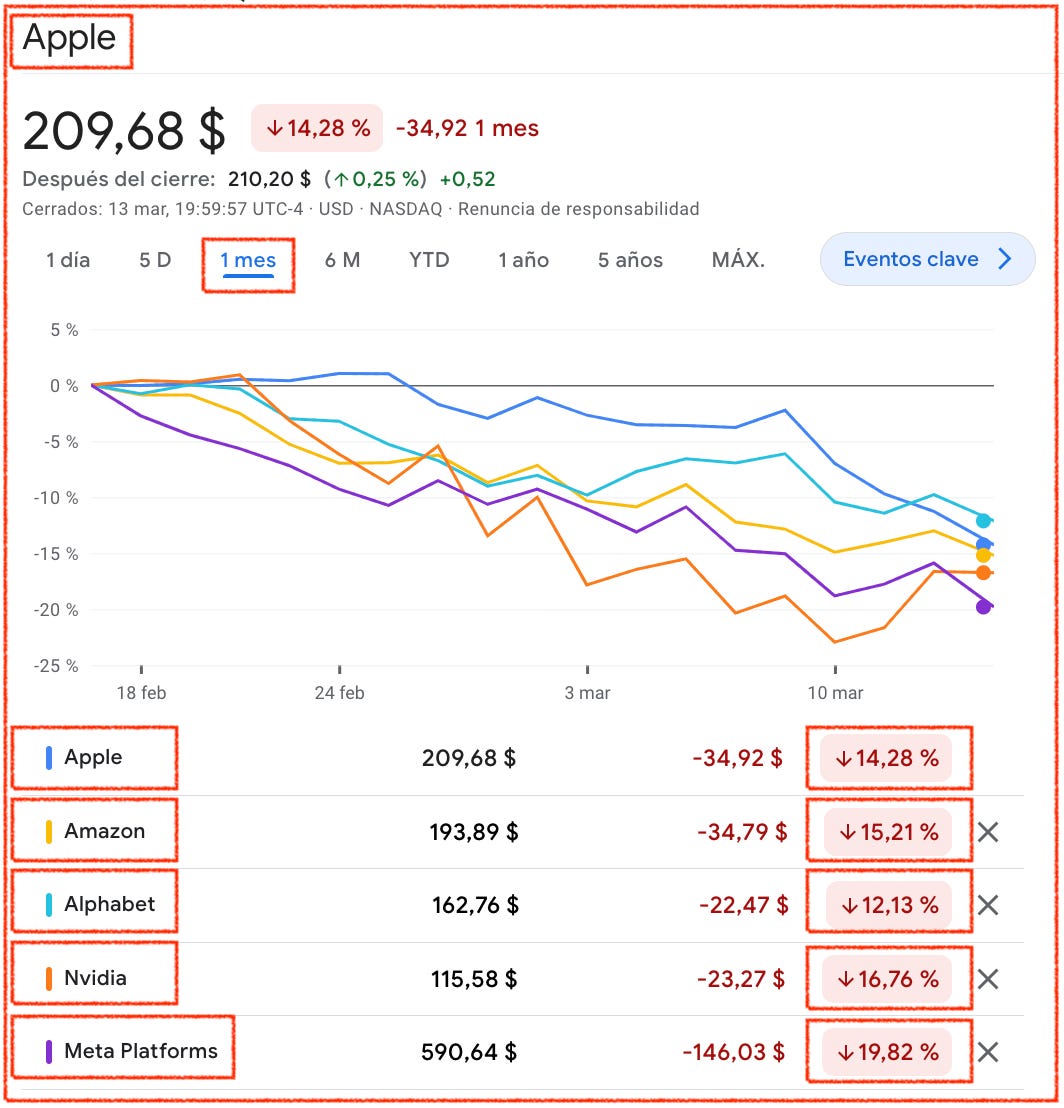
Task: Click the orange Nvidia color marker
Action: [x=49, y=978]
